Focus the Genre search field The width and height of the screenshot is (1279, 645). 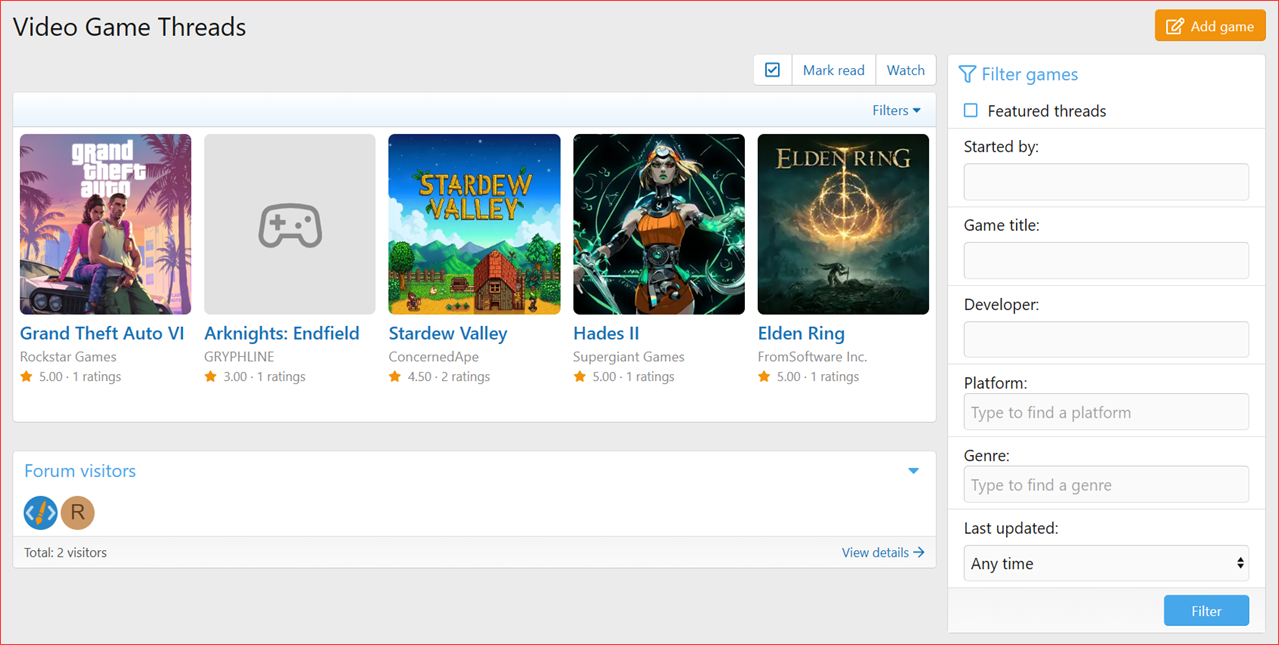click(1106, 485)
